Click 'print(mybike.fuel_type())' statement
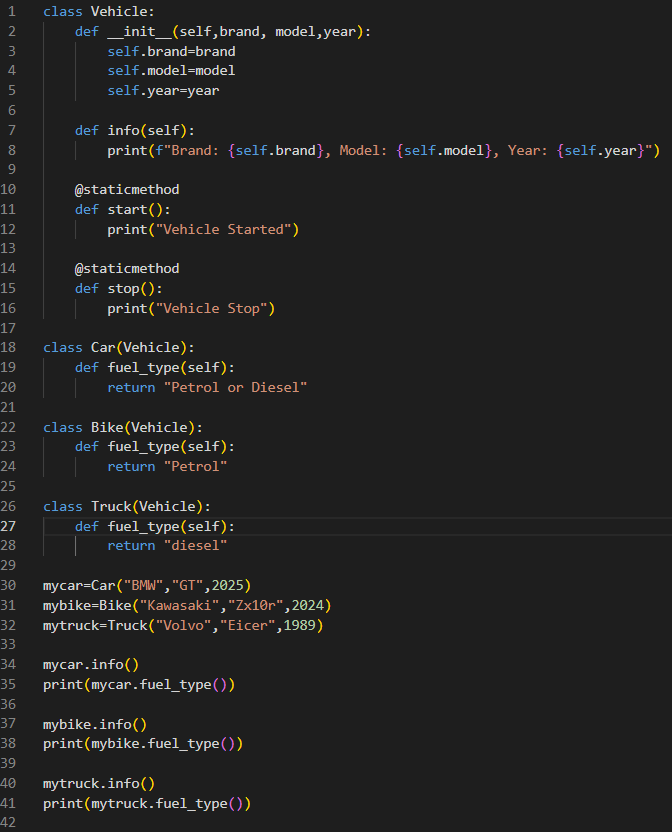The height and width of the screenshot is (832, 672). click(x=143, y=744)
